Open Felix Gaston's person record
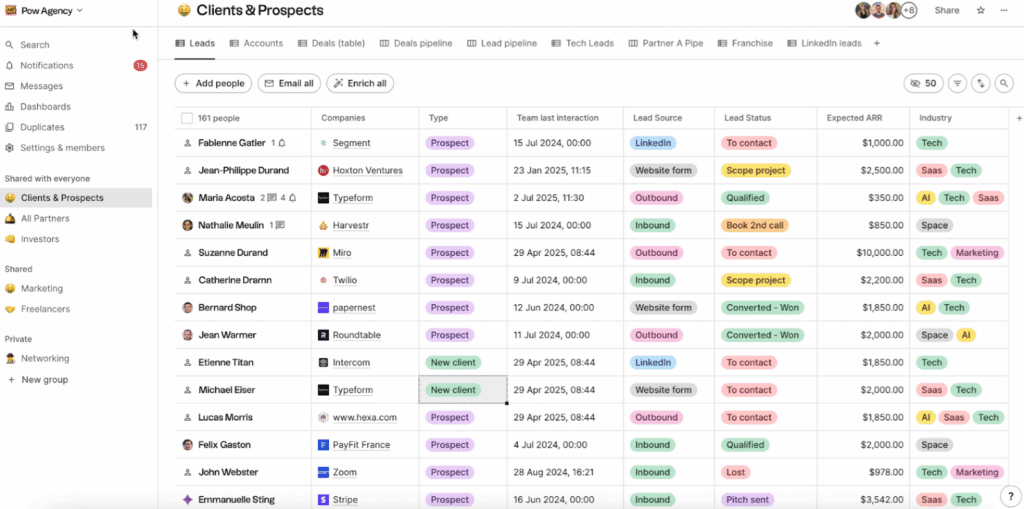Viewport: 1024px width, 509px height. pyautogui.click(x=227, y=445)
